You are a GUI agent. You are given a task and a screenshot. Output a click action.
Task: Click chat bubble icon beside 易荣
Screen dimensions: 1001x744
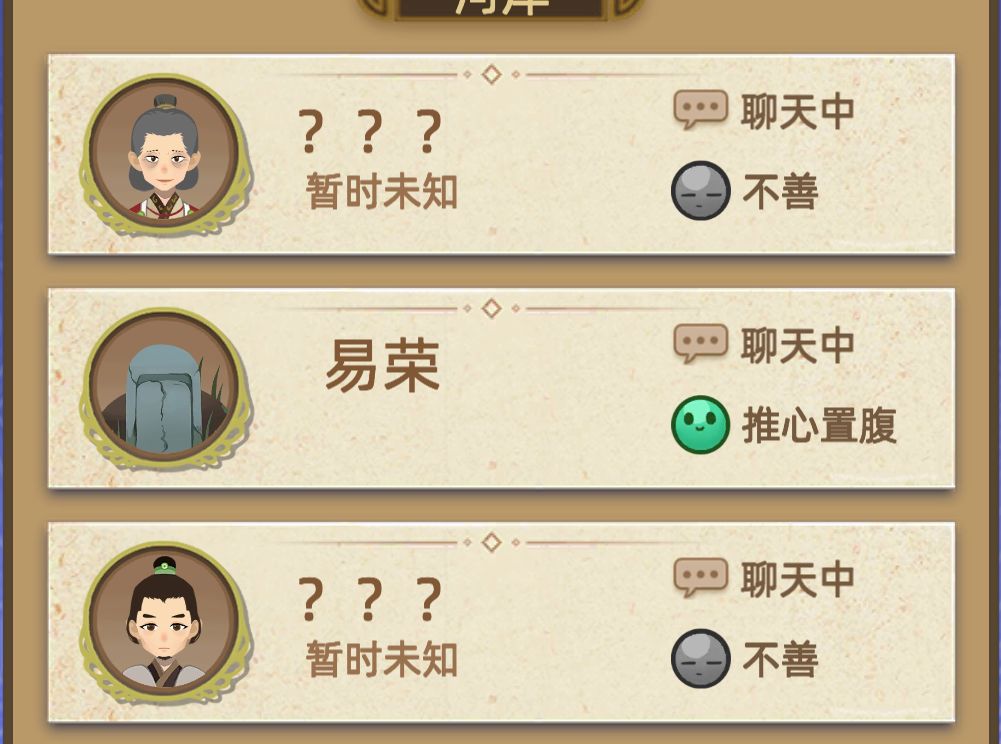(700, 344)
